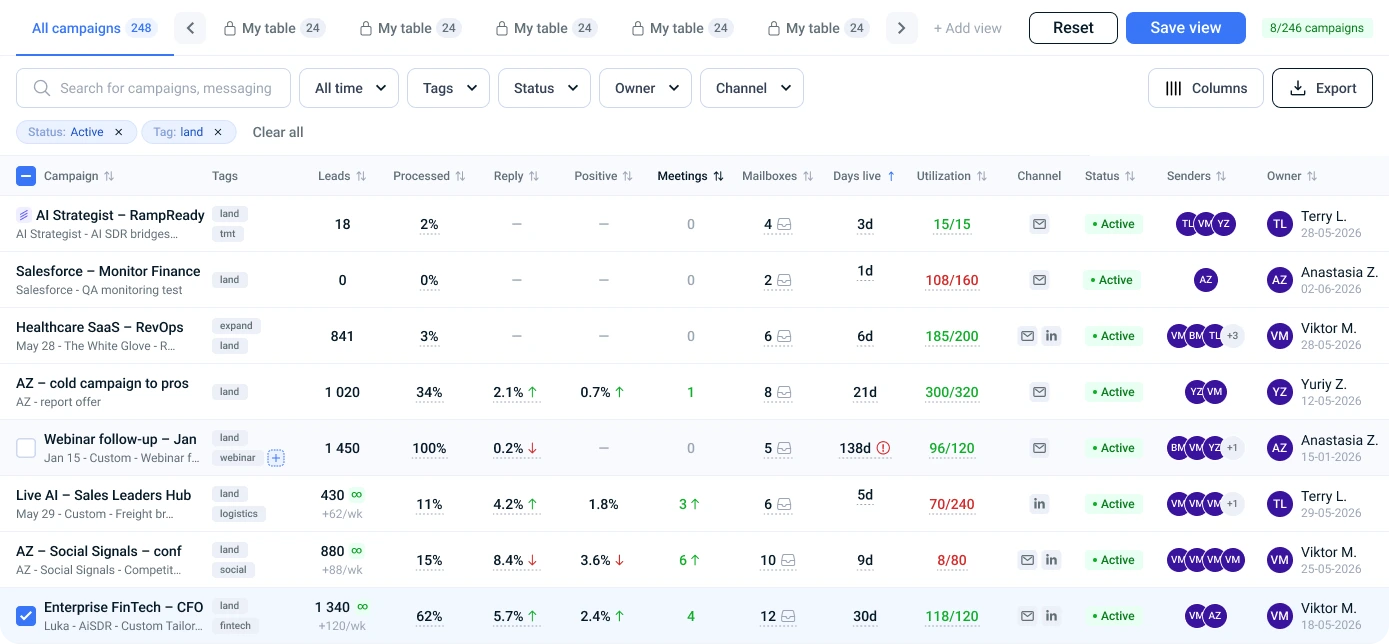Click the Reset button
Viewport: 1389px width, 644px height.
point(1073,28)
